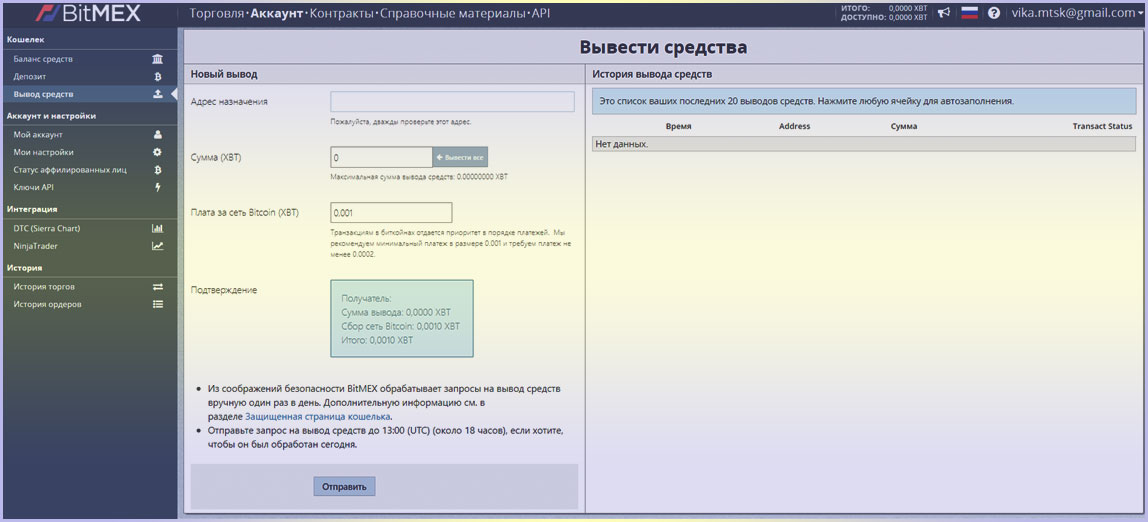Image resolution: width=1148 pixels, height=522 pixels.
Task: Expand the vika.mtsk@gmail.com account dropdown
Action: pyautogui.click(x=1073, y=13)
